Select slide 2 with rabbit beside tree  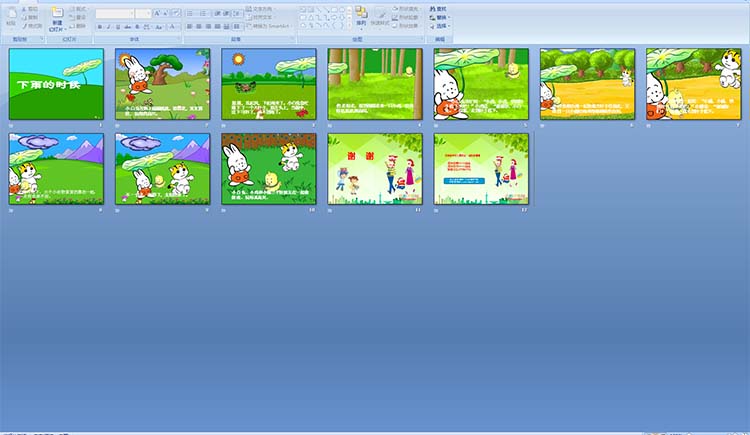163,84
